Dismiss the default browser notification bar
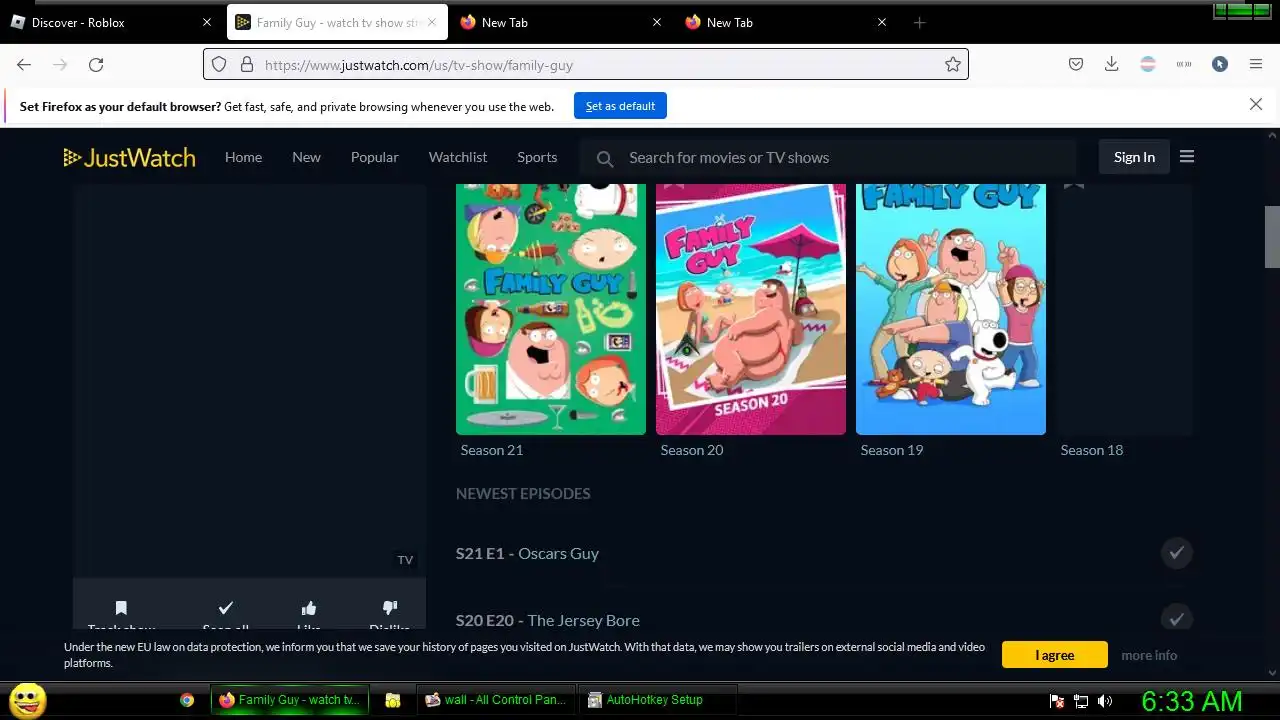The image size is (1280, 720). click(x=1256, y=104)
